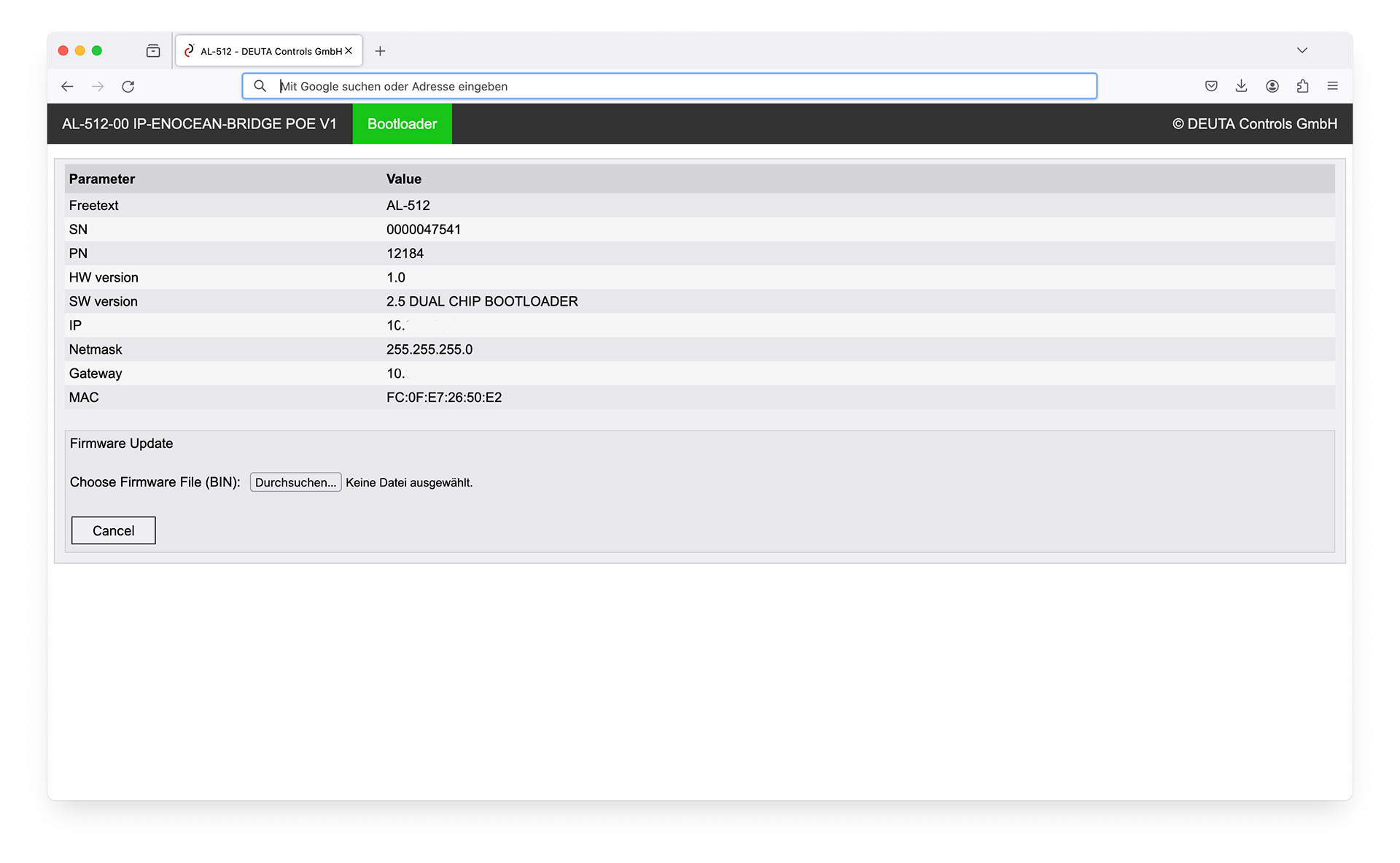Viewport: 1400px width, 863px height.
Task: Click the green macOS fullscreen button
Action: [x=97, y=50]
